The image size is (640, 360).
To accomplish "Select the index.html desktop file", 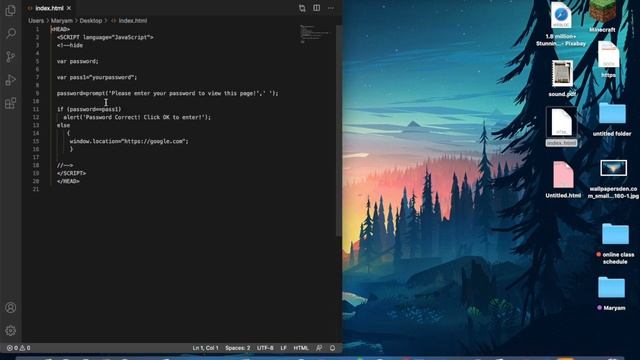I will [x=561, y=127].
